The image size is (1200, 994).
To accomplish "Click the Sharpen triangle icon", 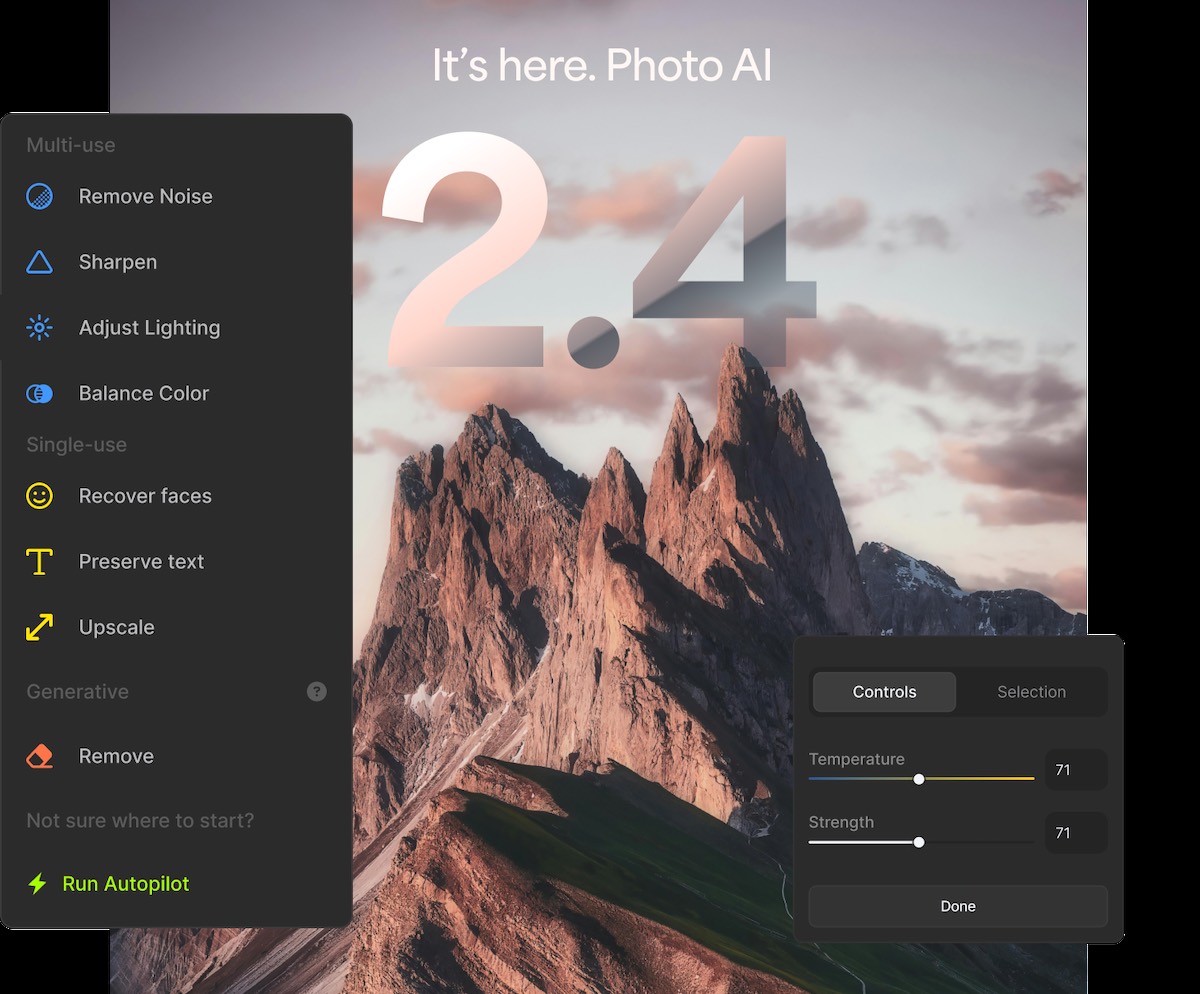I will tap(39, 262).
